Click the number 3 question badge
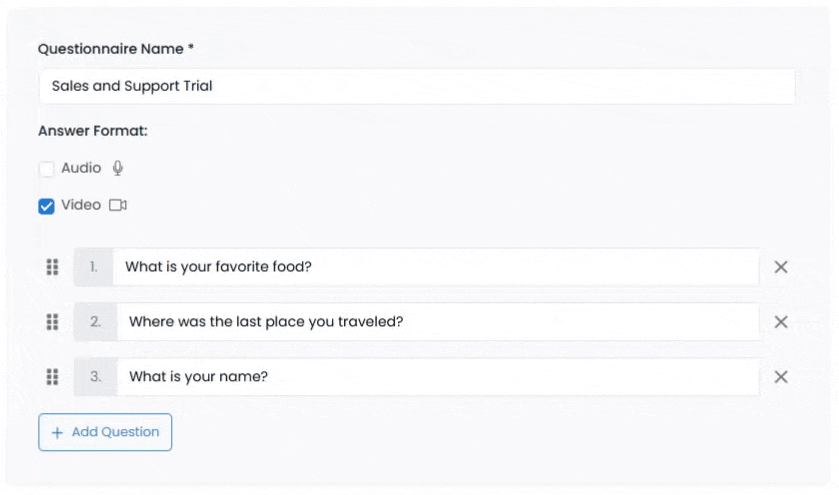Screen dimensions: 839x495 (96, 377)
